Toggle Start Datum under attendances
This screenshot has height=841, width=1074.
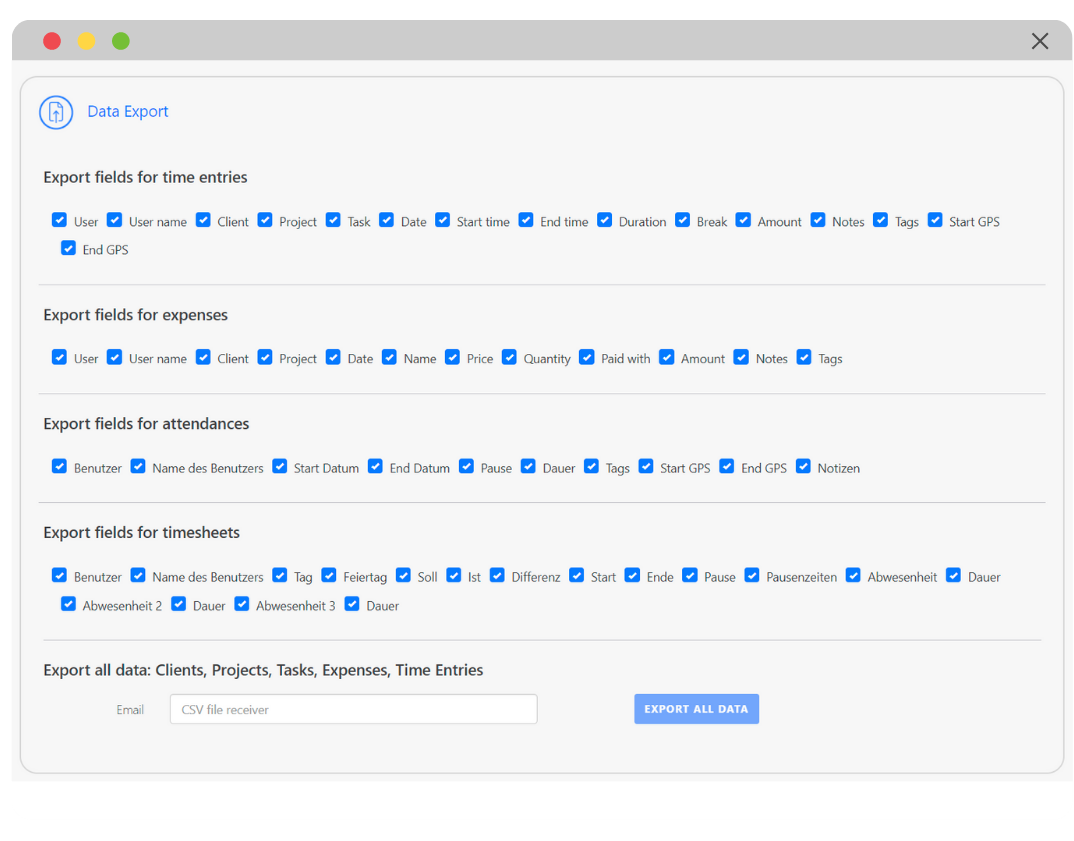tap(280, 466)
